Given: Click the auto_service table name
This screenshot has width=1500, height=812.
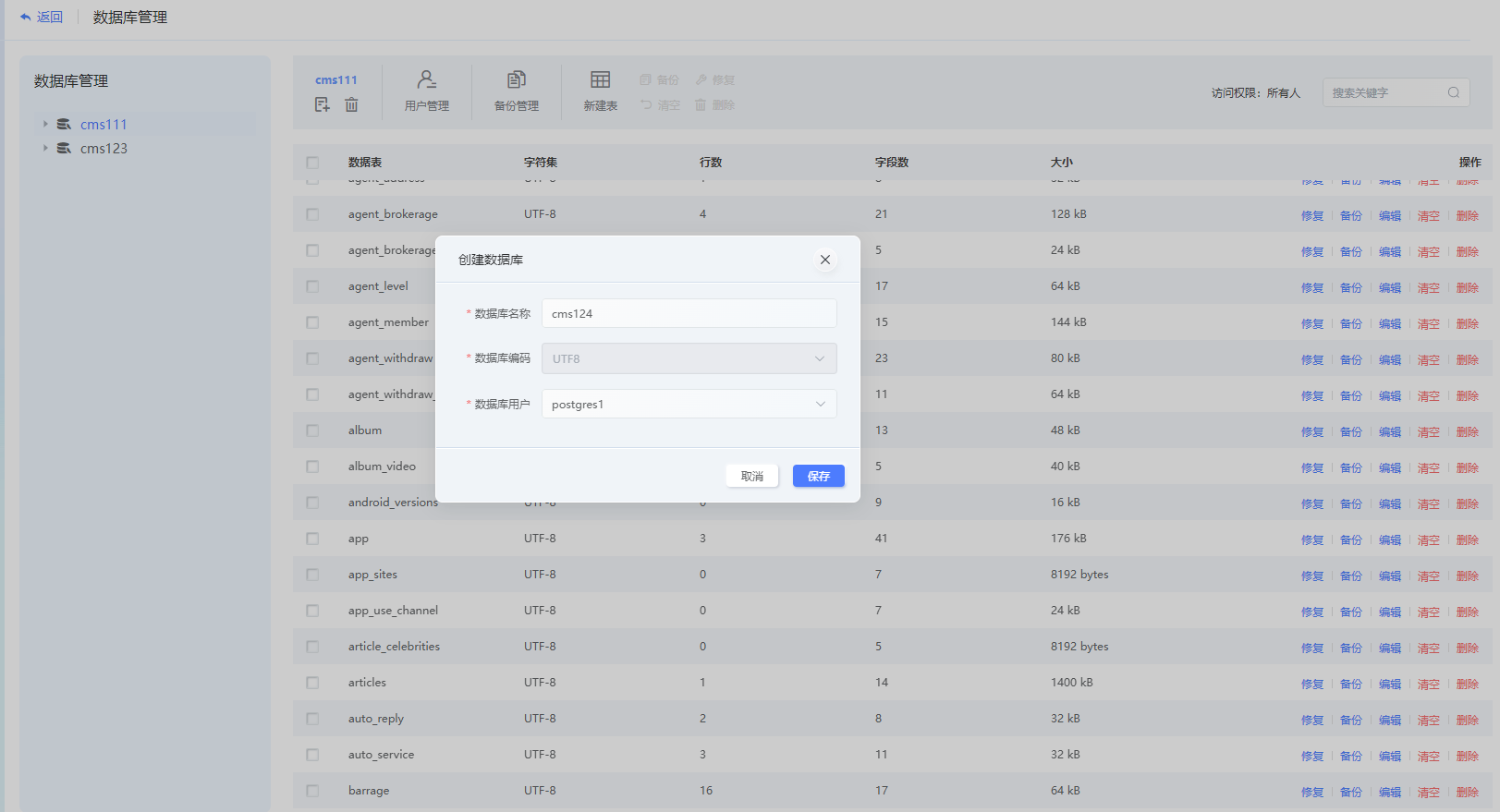Looking at the screenshot, I should 381,754.
